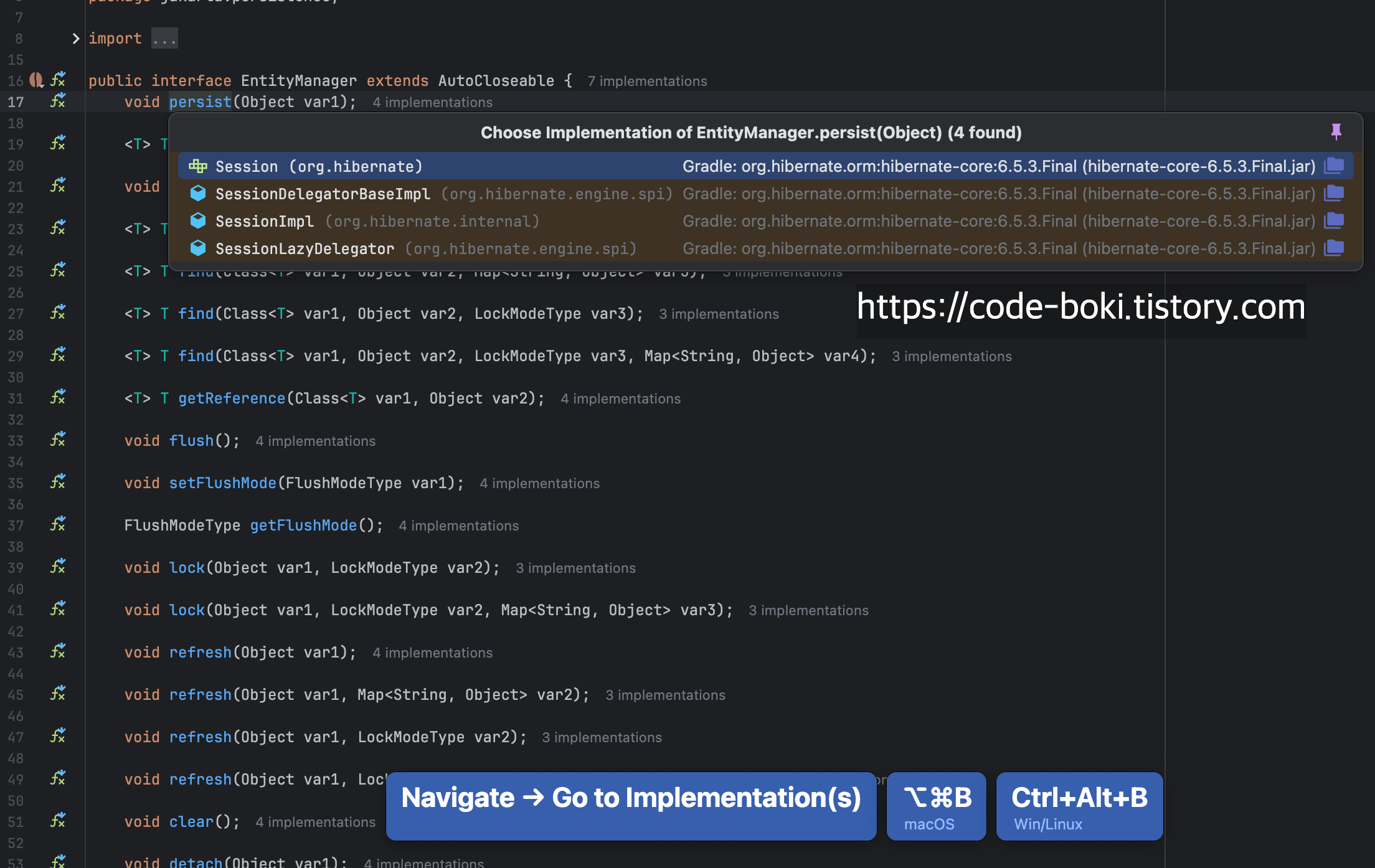
Task: Click gutter icon next to clear() method
Action: (x=58, y=821)
